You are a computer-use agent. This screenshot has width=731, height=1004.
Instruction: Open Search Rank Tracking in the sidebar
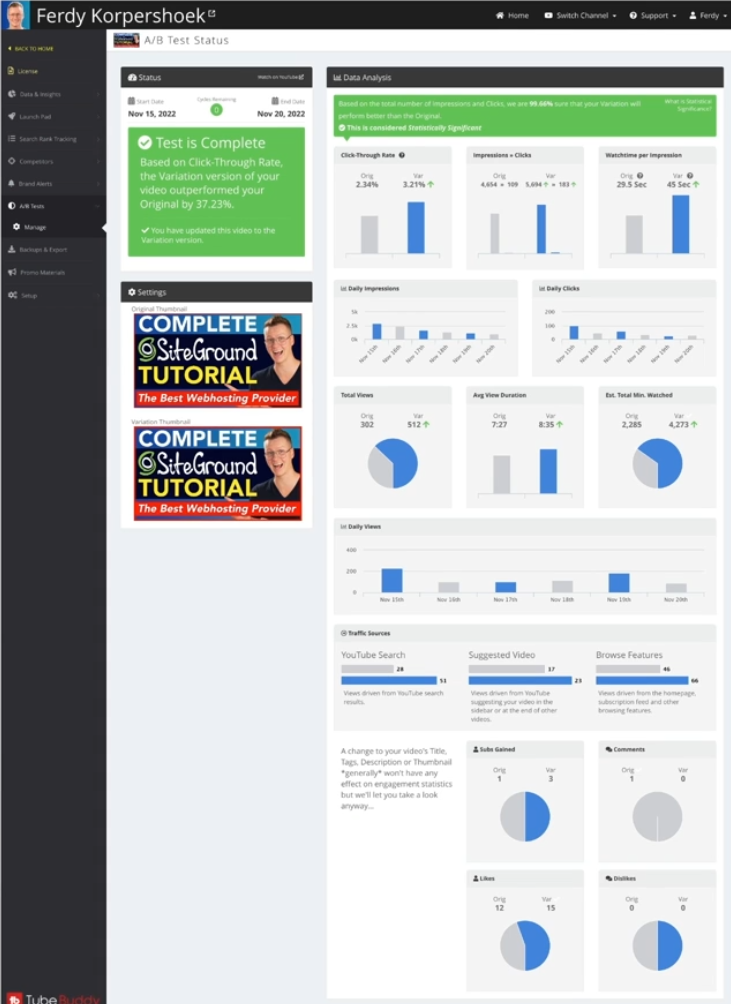click(x=52, y=139)
